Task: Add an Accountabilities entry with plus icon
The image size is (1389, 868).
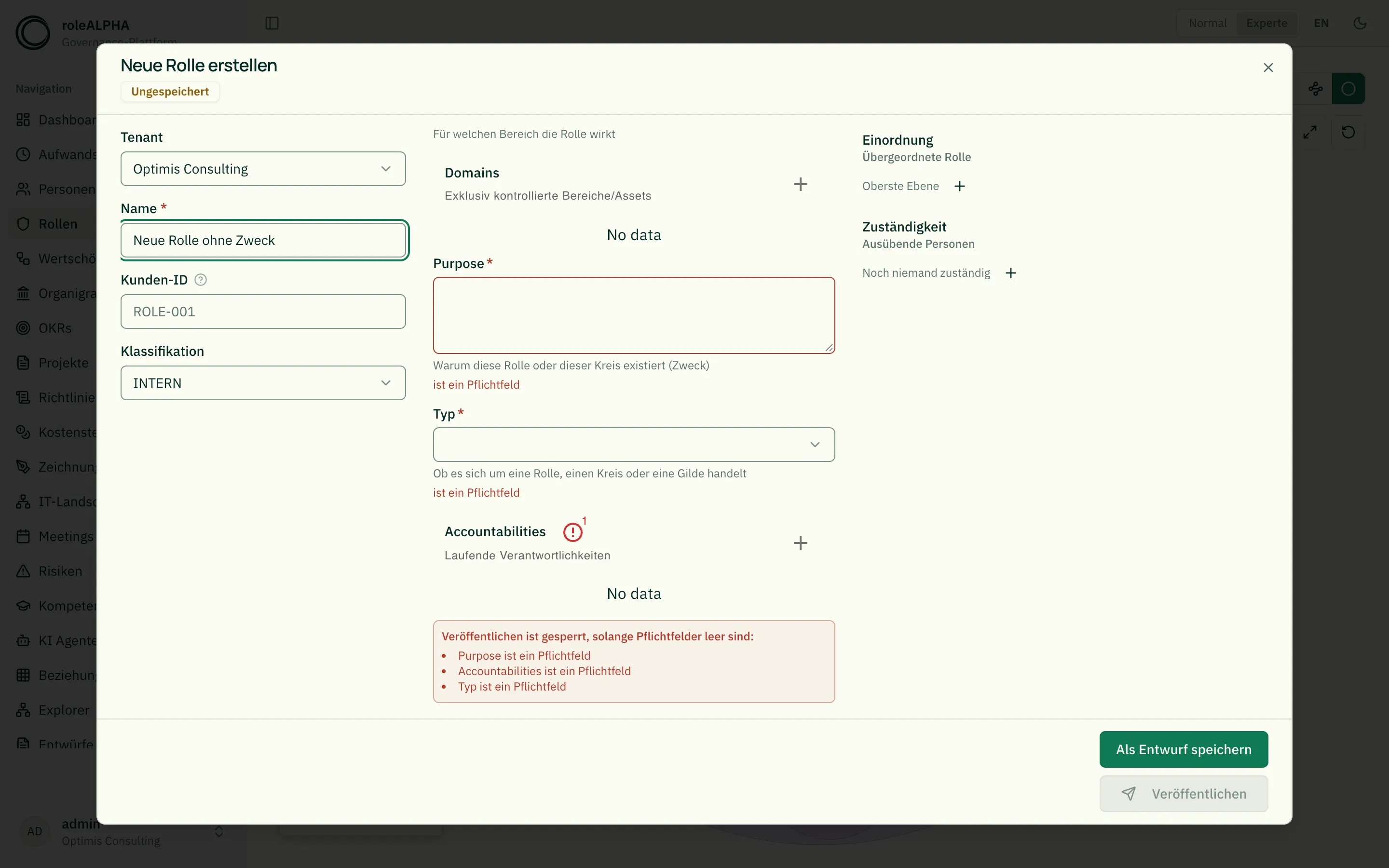Action: 800,543
